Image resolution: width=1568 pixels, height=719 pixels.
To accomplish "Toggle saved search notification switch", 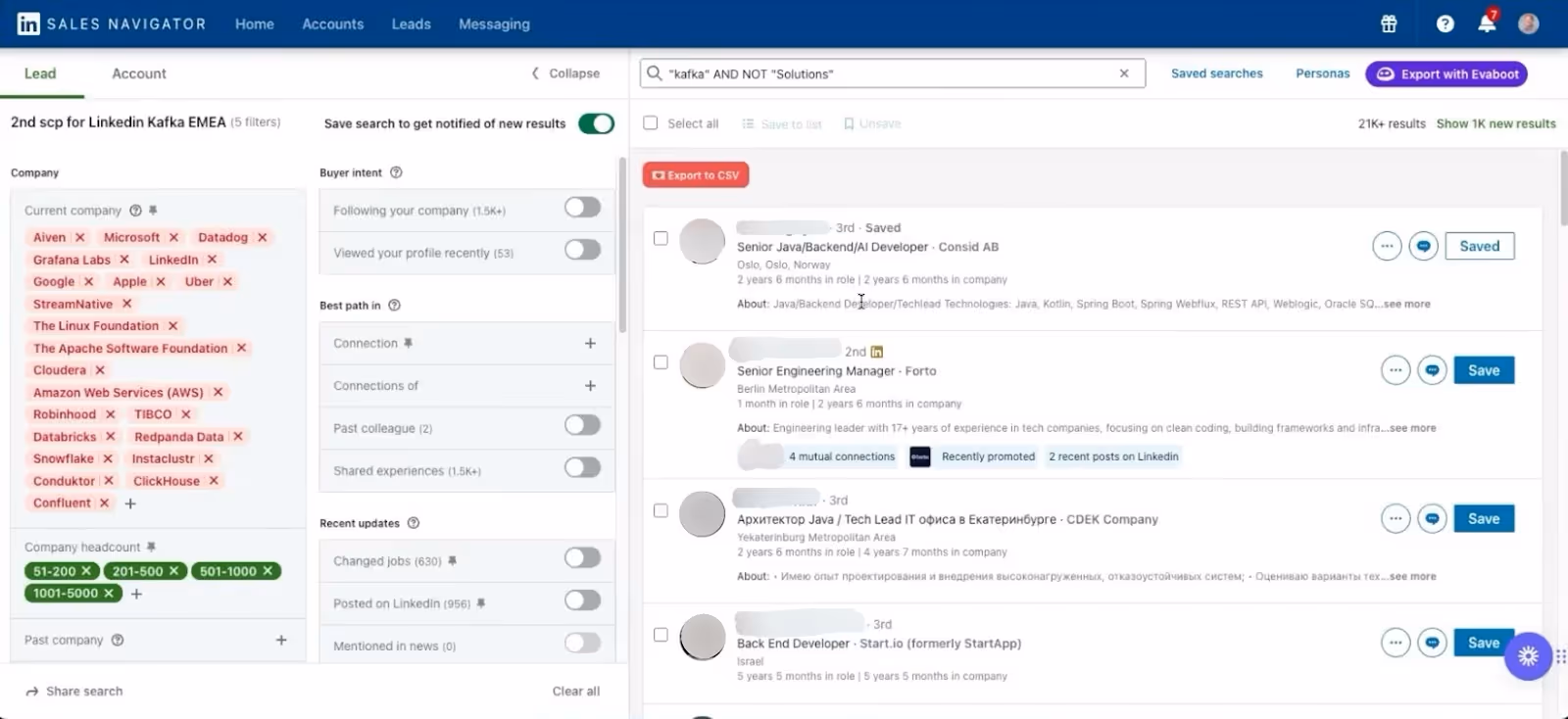I will pyautogui.click(x=596, y=123).
